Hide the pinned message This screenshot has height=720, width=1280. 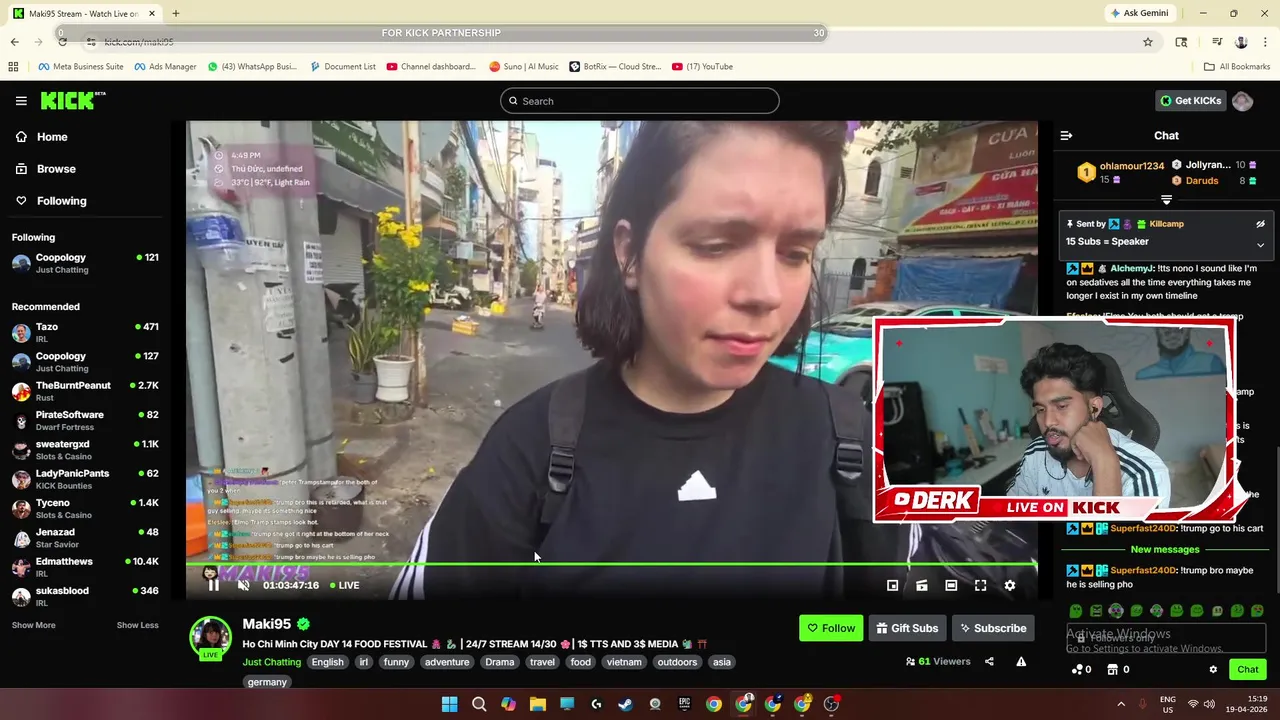coord(1260,224)
